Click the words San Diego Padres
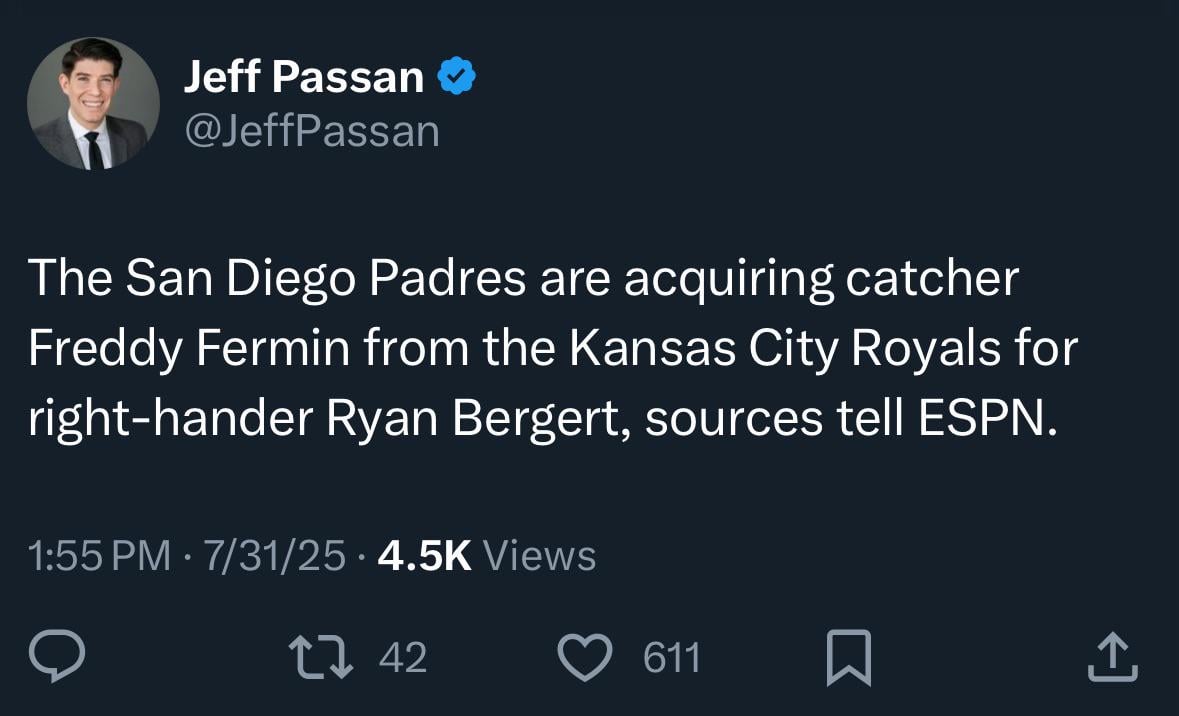This screenshot has width=1179, height=716. click(x=326, y=281)
